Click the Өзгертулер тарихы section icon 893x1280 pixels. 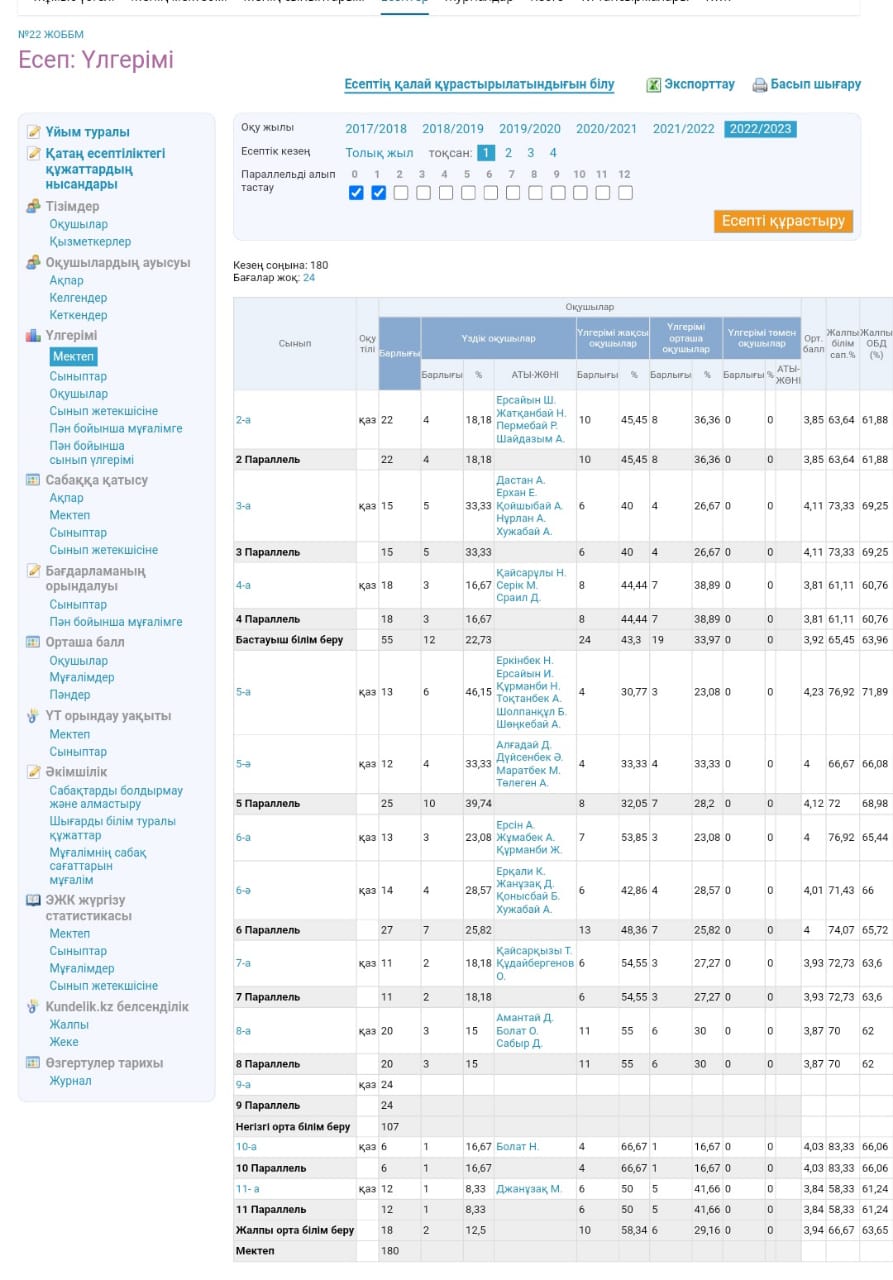34,1063
